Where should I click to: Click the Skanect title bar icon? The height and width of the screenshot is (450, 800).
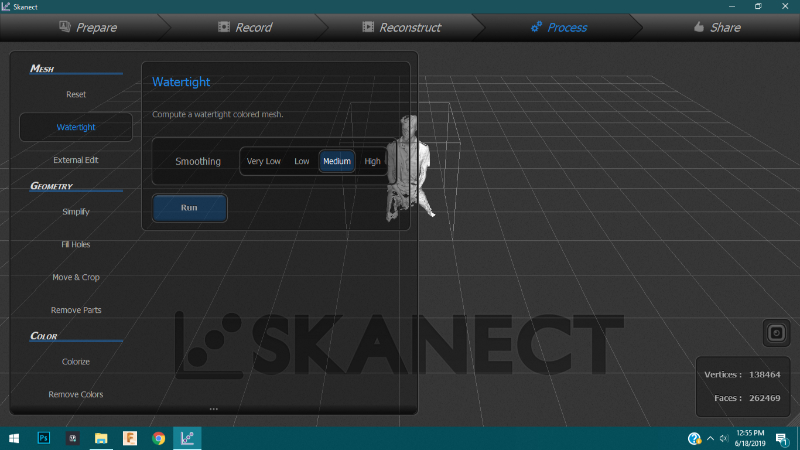[6, 7]
